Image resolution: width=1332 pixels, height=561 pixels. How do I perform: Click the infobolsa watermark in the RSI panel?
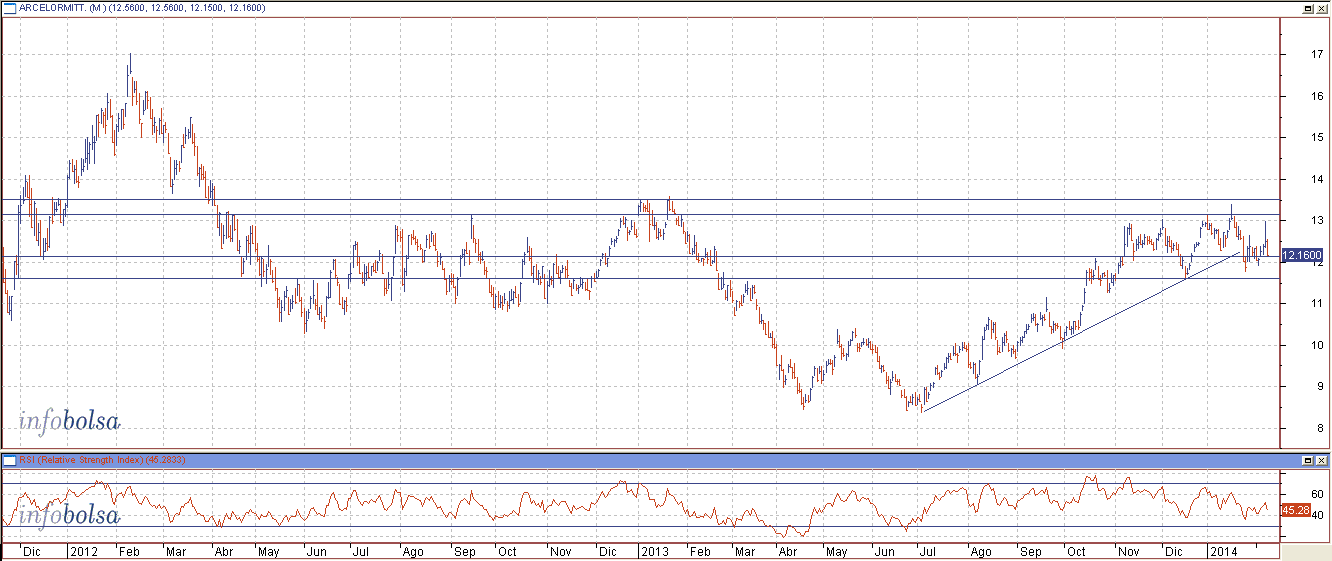pyautogui.click(x=69, y=515)
